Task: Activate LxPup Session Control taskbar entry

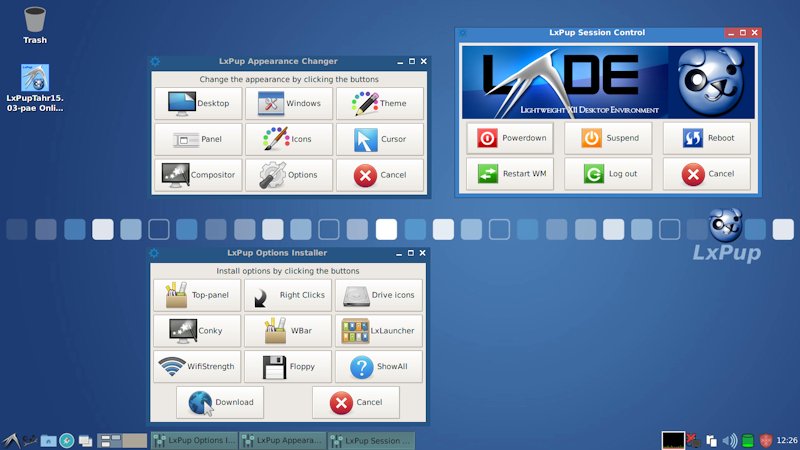Action: coord(371,440)
